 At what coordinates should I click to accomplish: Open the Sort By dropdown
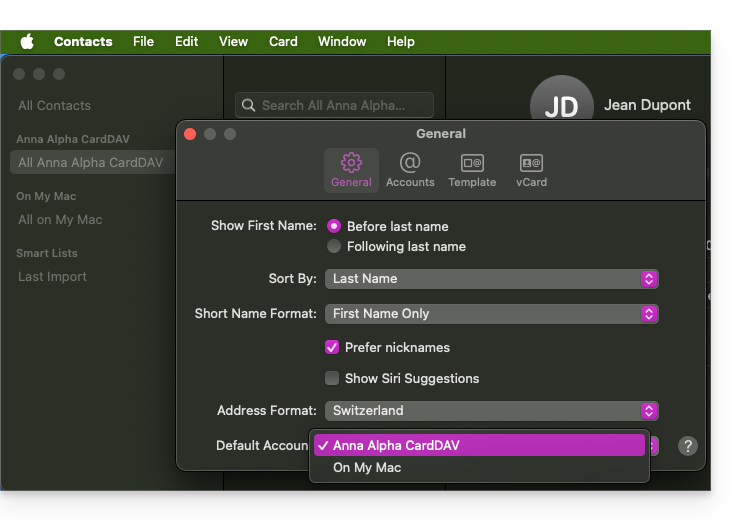click(491, 279)
